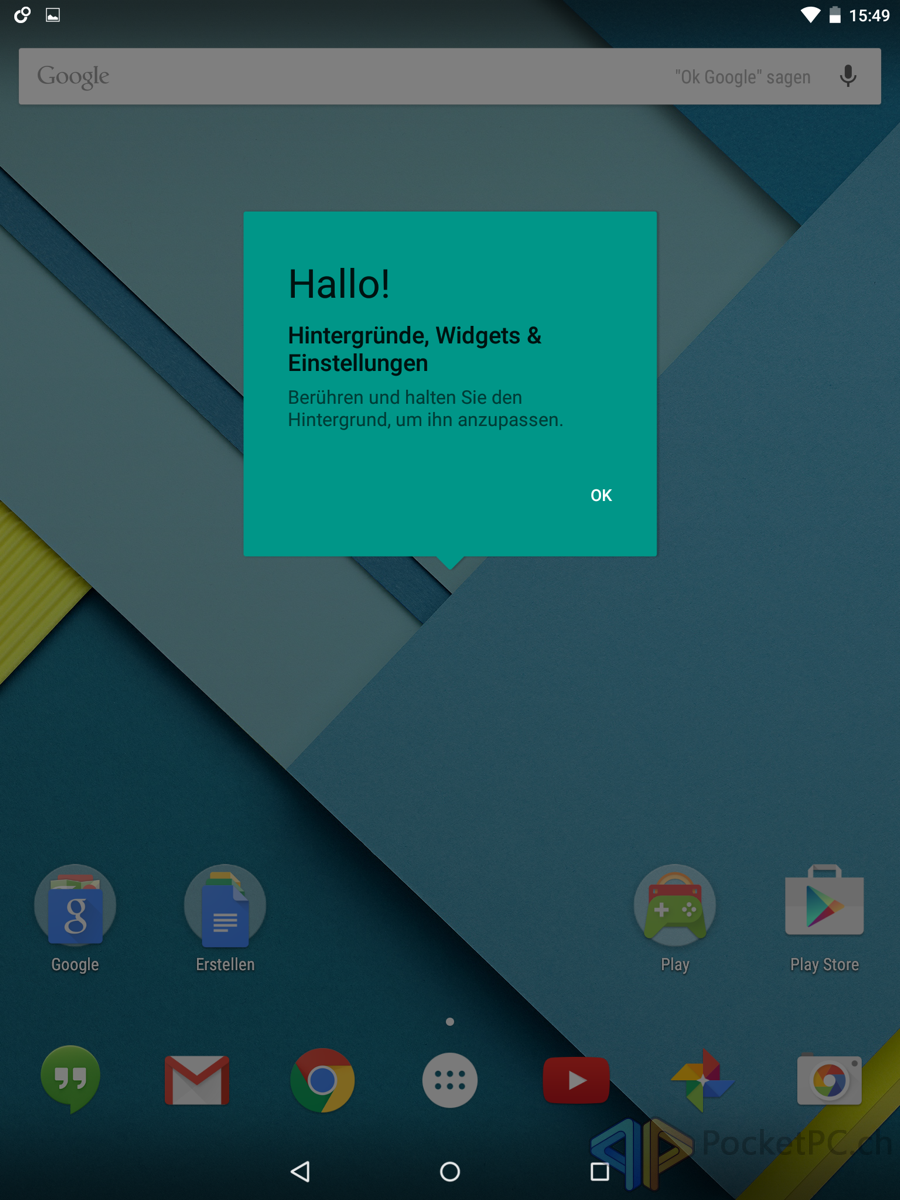
Task: Open the Hangouts app in dock
Action: [70, 1080]
